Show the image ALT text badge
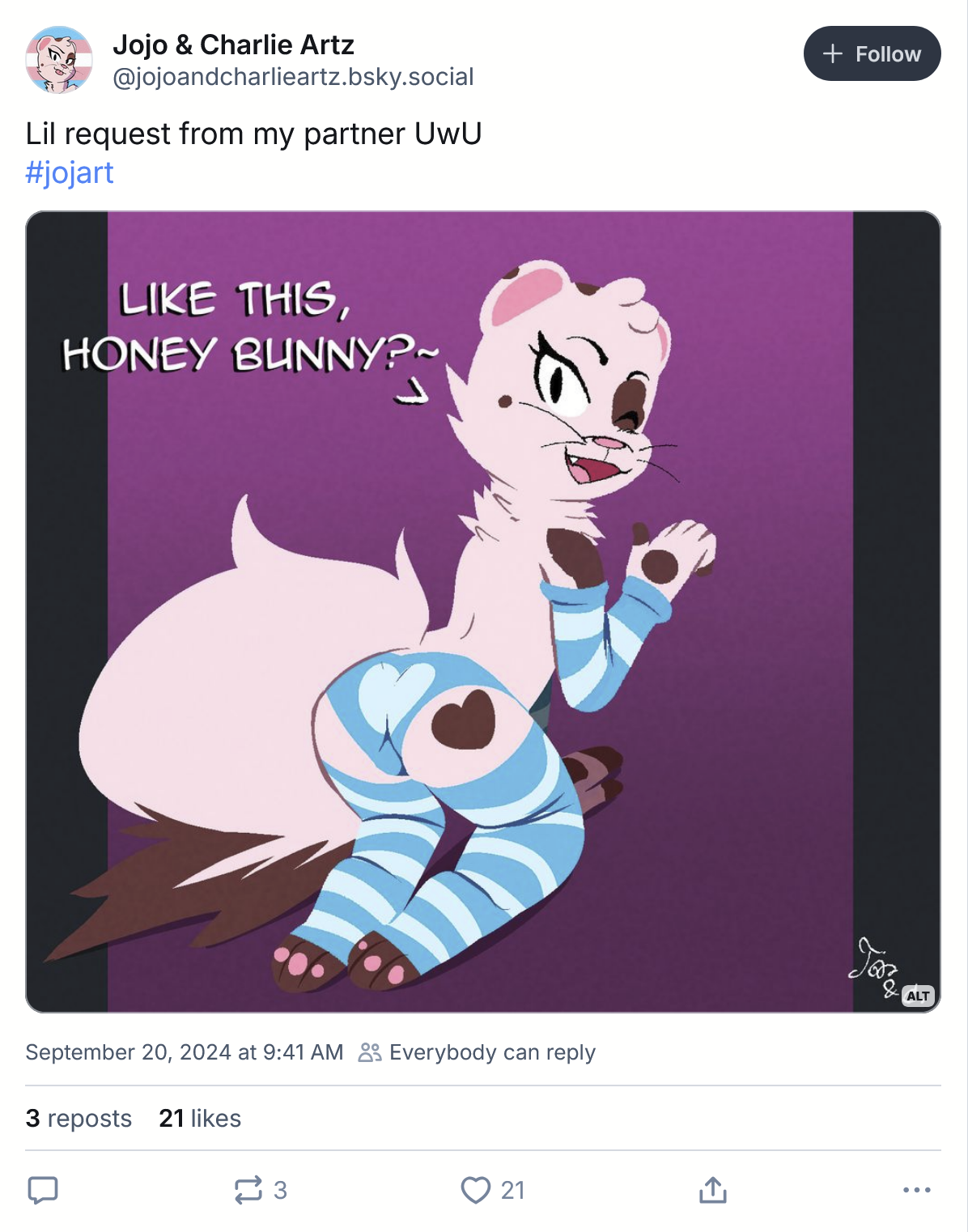This screenshot has height=1232, width=968. (x=918, y=996)
